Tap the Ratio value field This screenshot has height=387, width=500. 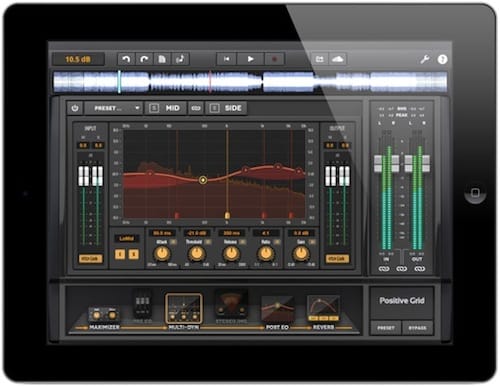pos(266,233)
